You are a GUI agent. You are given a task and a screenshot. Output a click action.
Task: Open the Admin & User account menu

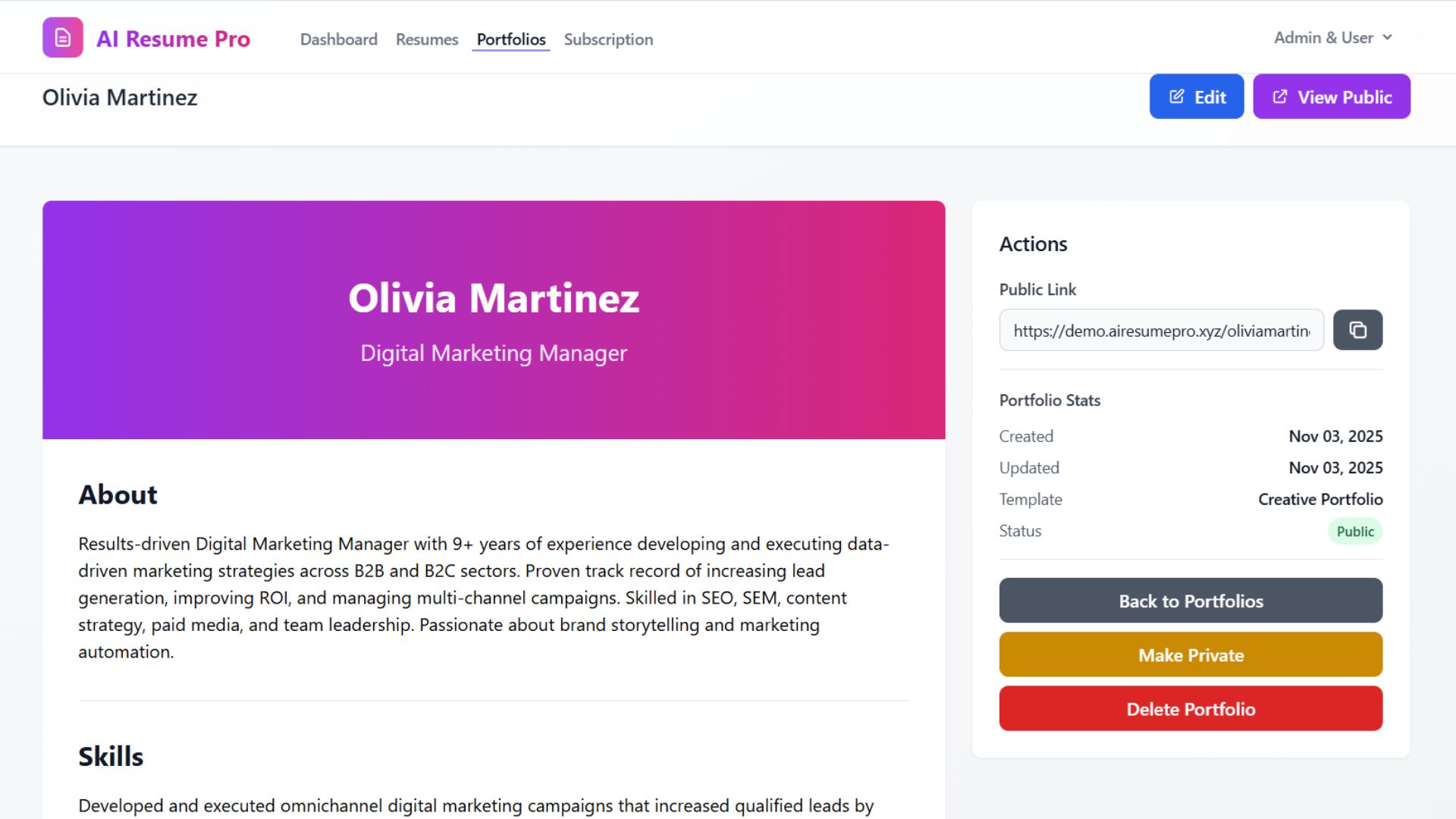pyautogui.click(x=1323, y=37)
